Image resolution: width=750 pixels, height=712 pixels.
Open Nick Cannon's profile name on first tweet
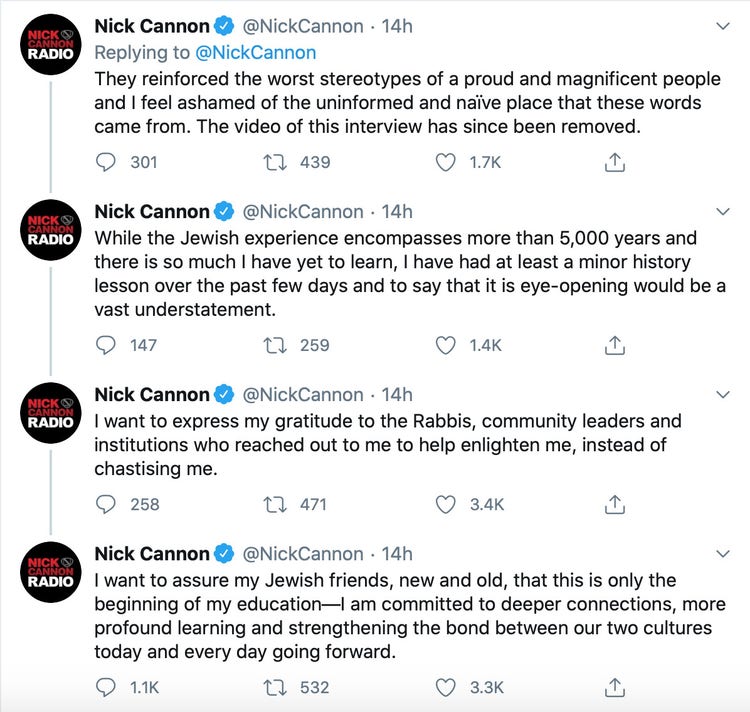click(x=152, y=27)
